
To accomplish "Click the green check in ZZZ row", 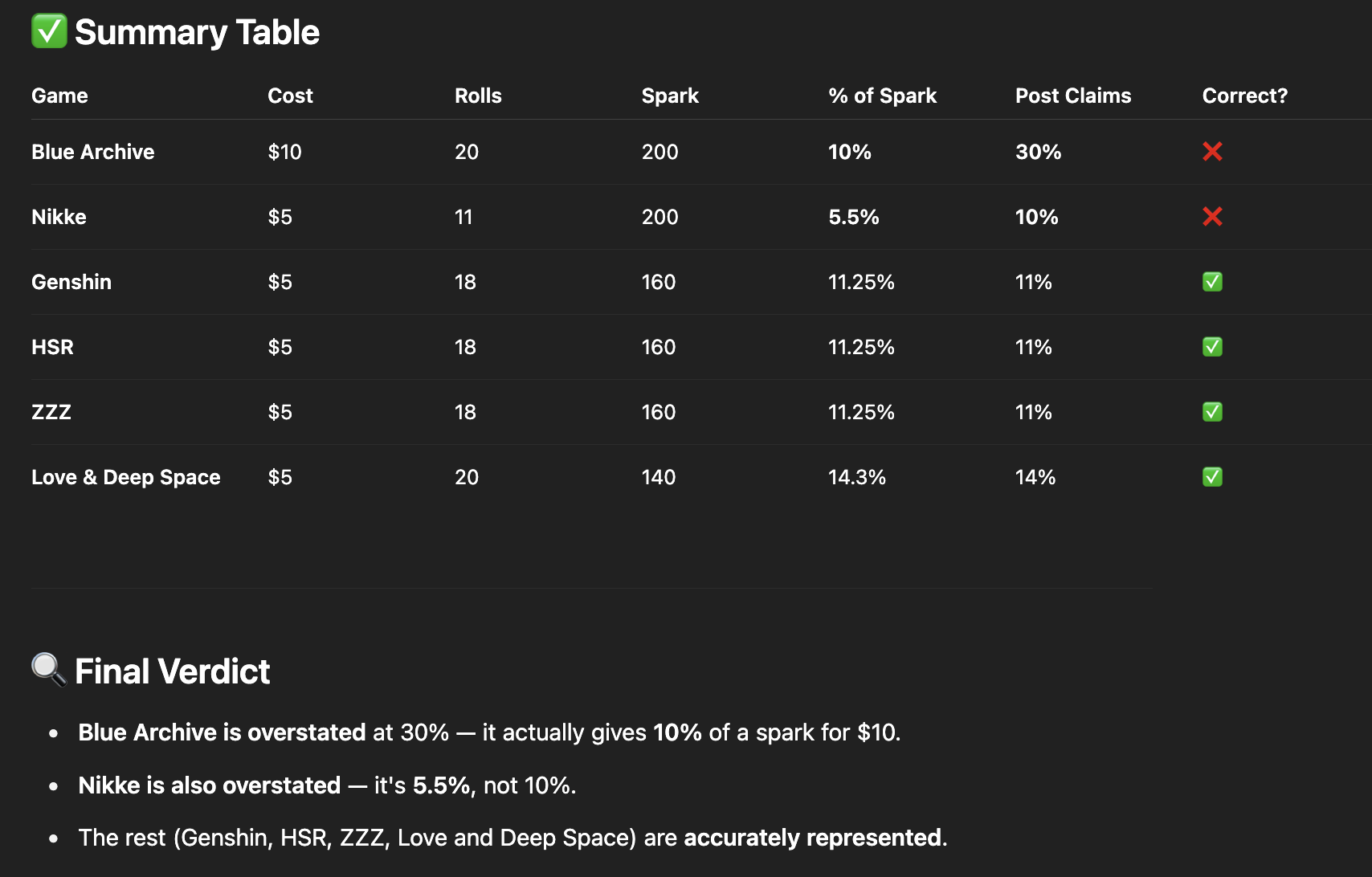I will (x=1212, y=412).
